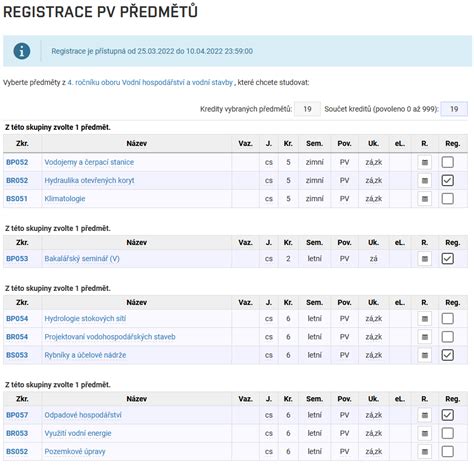Open the R. detail icon for Projektování vodohospodářských staveb
Screen dimensions: 474x465
(424, 337)
